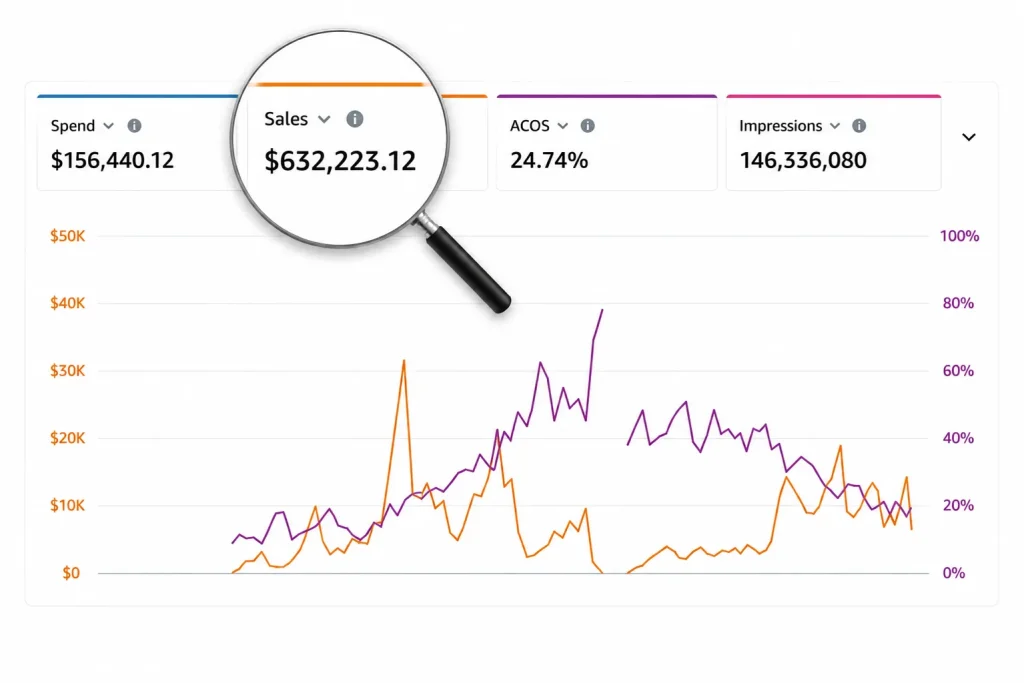Open the Impressions metric dropdown chevron

(x=835, y=126)
